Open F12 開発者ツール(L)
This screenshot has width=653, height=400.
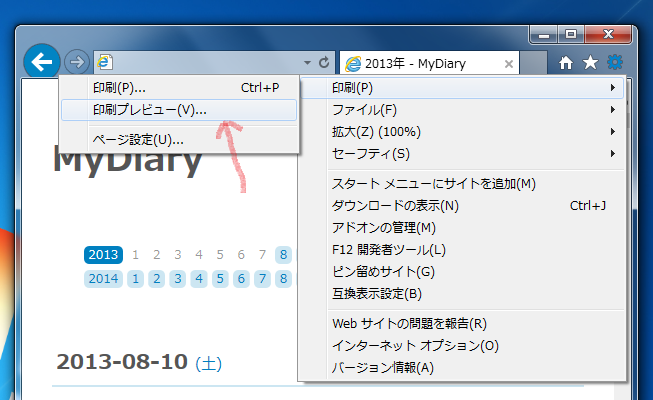(388, 250)
